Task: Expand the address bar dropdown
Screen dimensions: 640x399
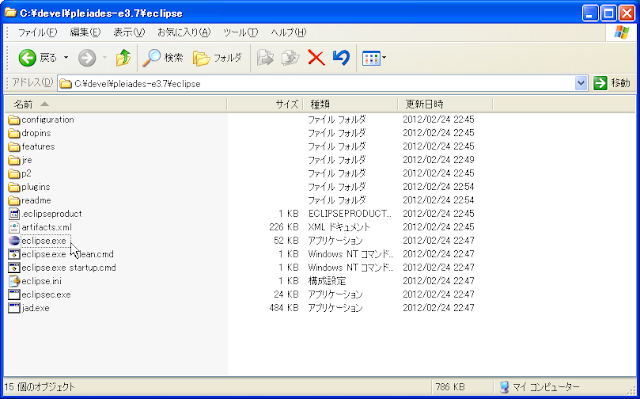Action: point(581,83)
